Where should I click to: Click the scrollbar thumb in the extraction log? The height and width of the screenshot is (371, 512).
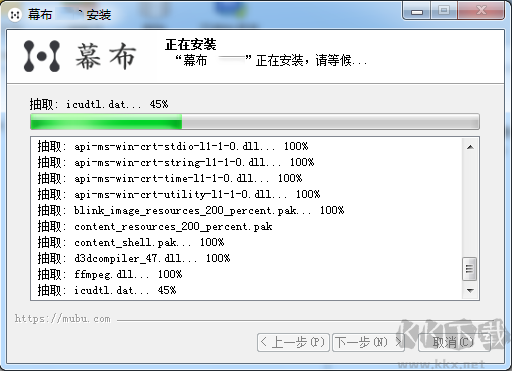click(x=470, y=269)
